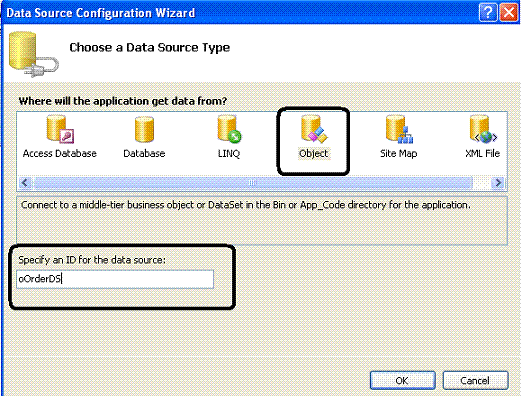This screenshot has width=522, height=396.
Task: Choose the Site Map icon
Action: click(x=399, y=129)
